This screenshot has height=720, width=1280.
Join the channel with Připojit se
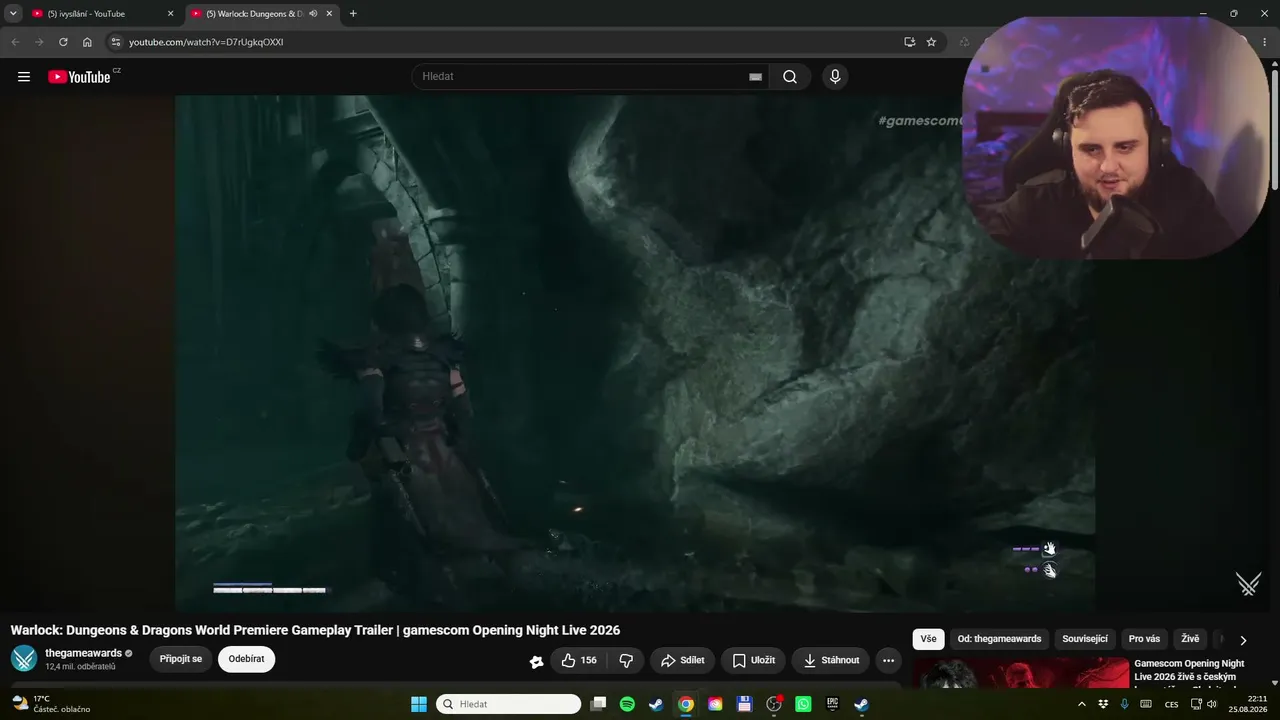(181, 659)
